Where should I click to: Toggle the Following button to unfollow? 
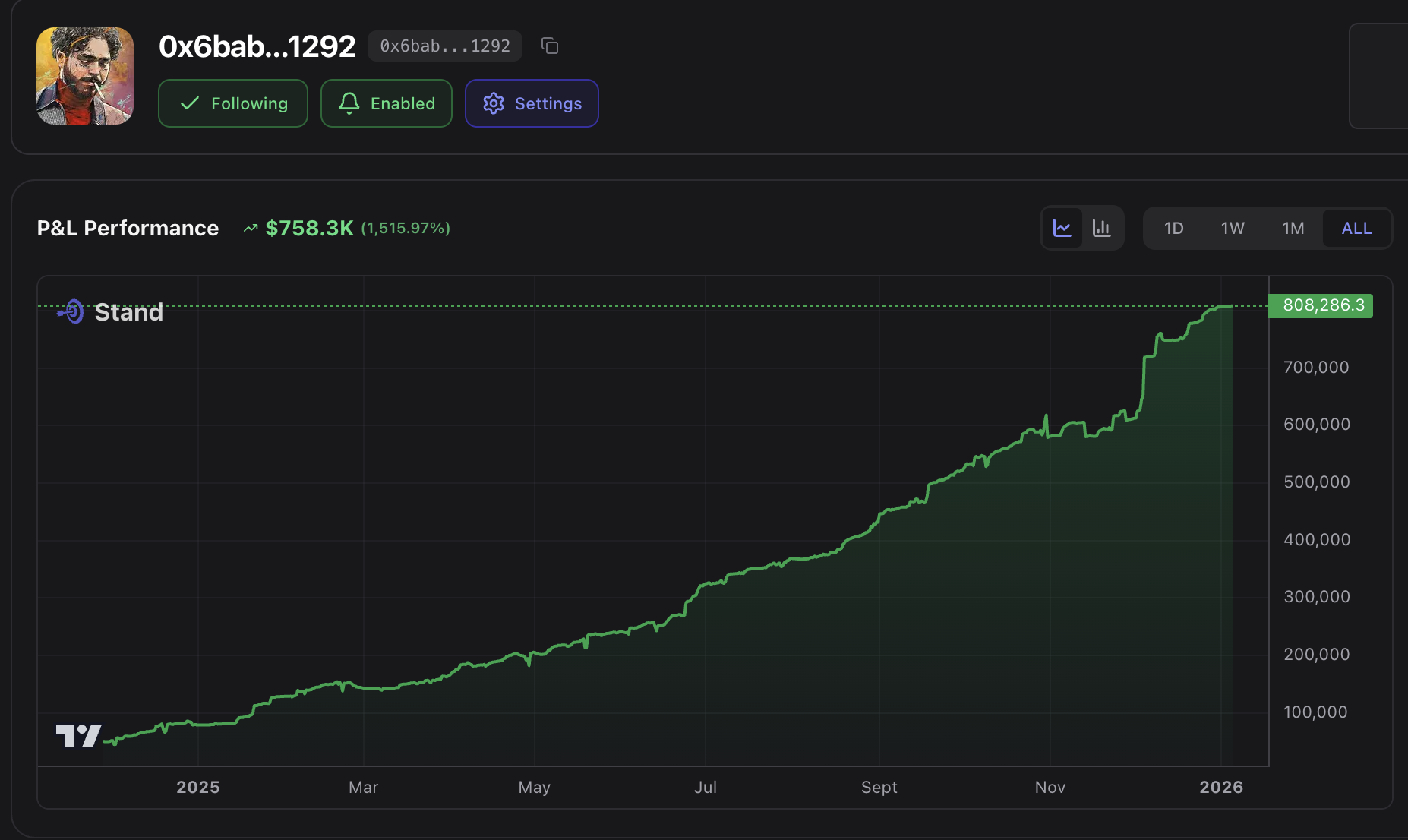(233, 103)
